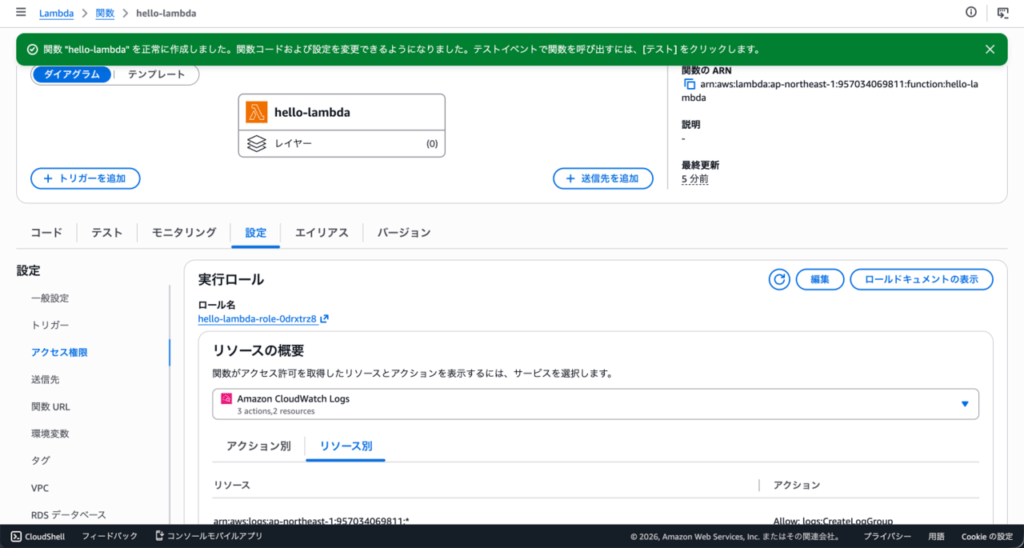Viewport: 1024px width, 548px height.
Task: Go to 関数 breadcrumb
Action: 104,13
